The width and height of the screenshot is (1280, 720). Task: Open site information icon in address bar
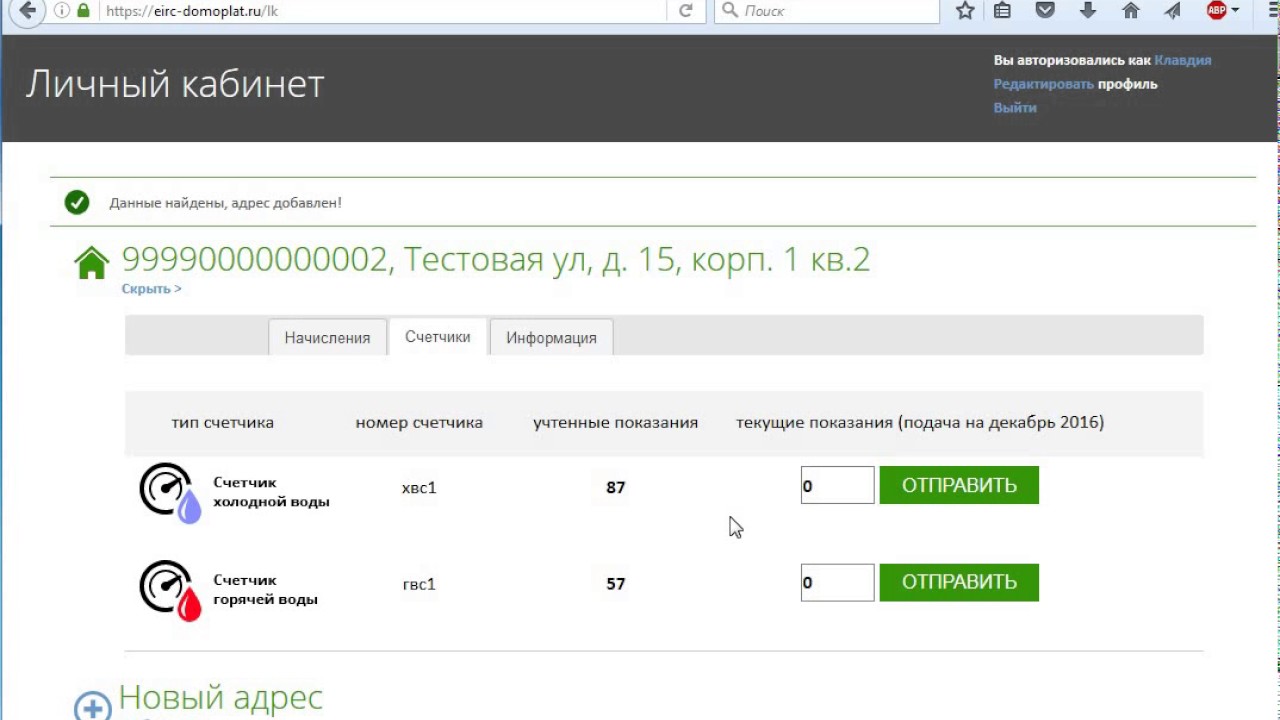pyautogui.click(x=62, y=10)
